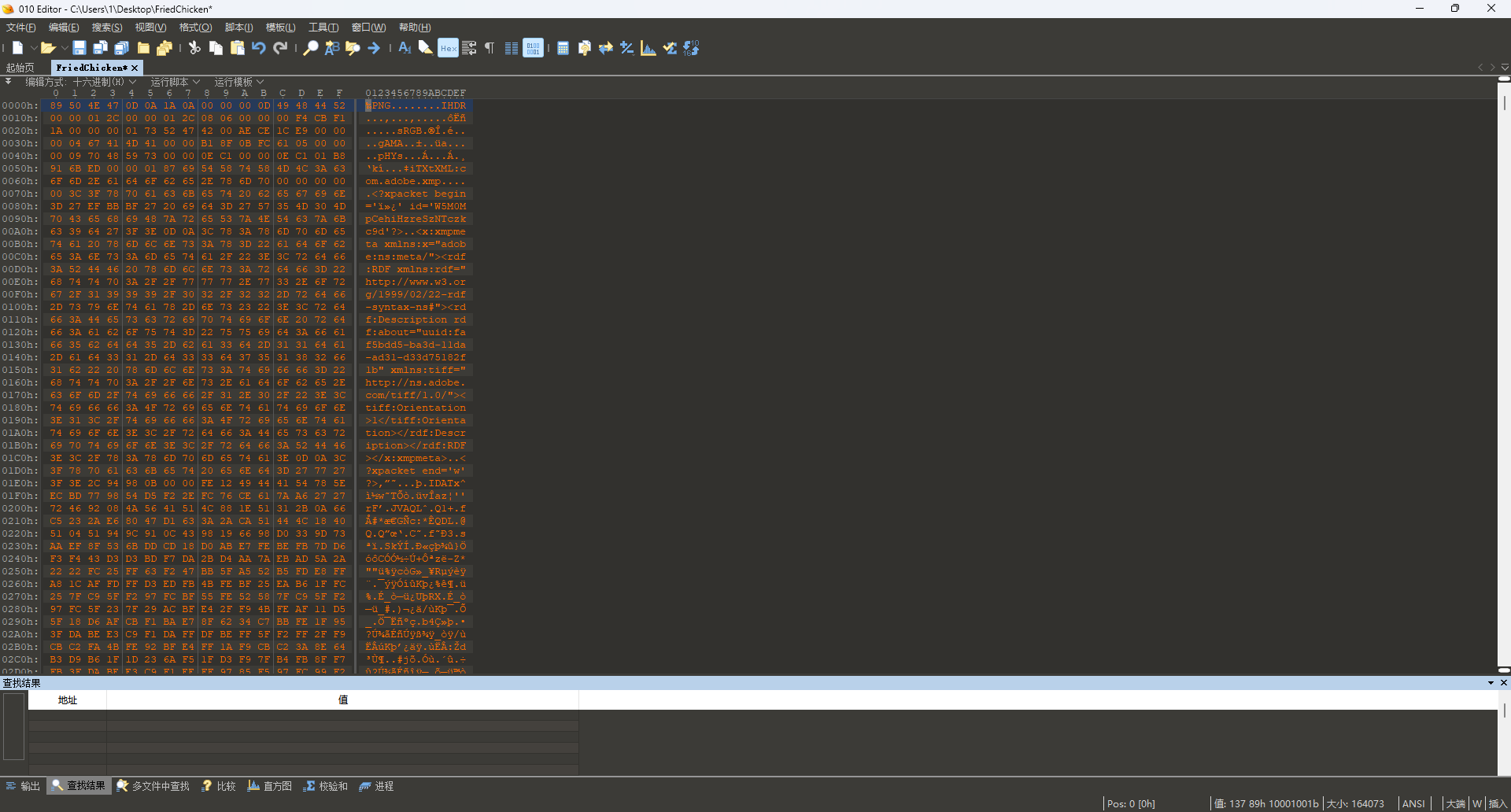Click the 地址 column header
This screenshot has height=812, width=1511.
(x=68, y=700)
